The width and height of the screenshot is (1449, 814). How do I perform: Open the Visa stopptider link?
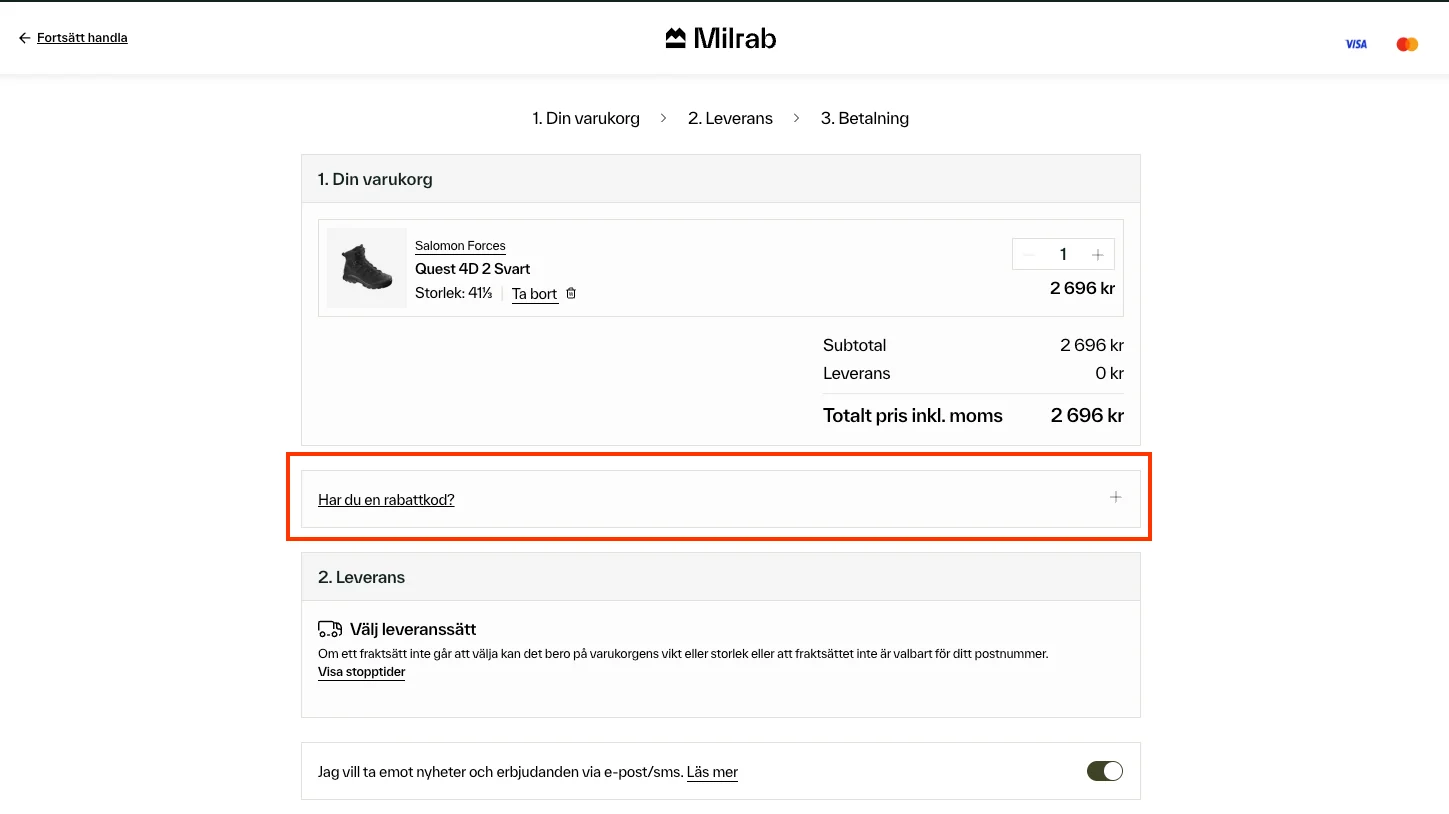[361, 672]
